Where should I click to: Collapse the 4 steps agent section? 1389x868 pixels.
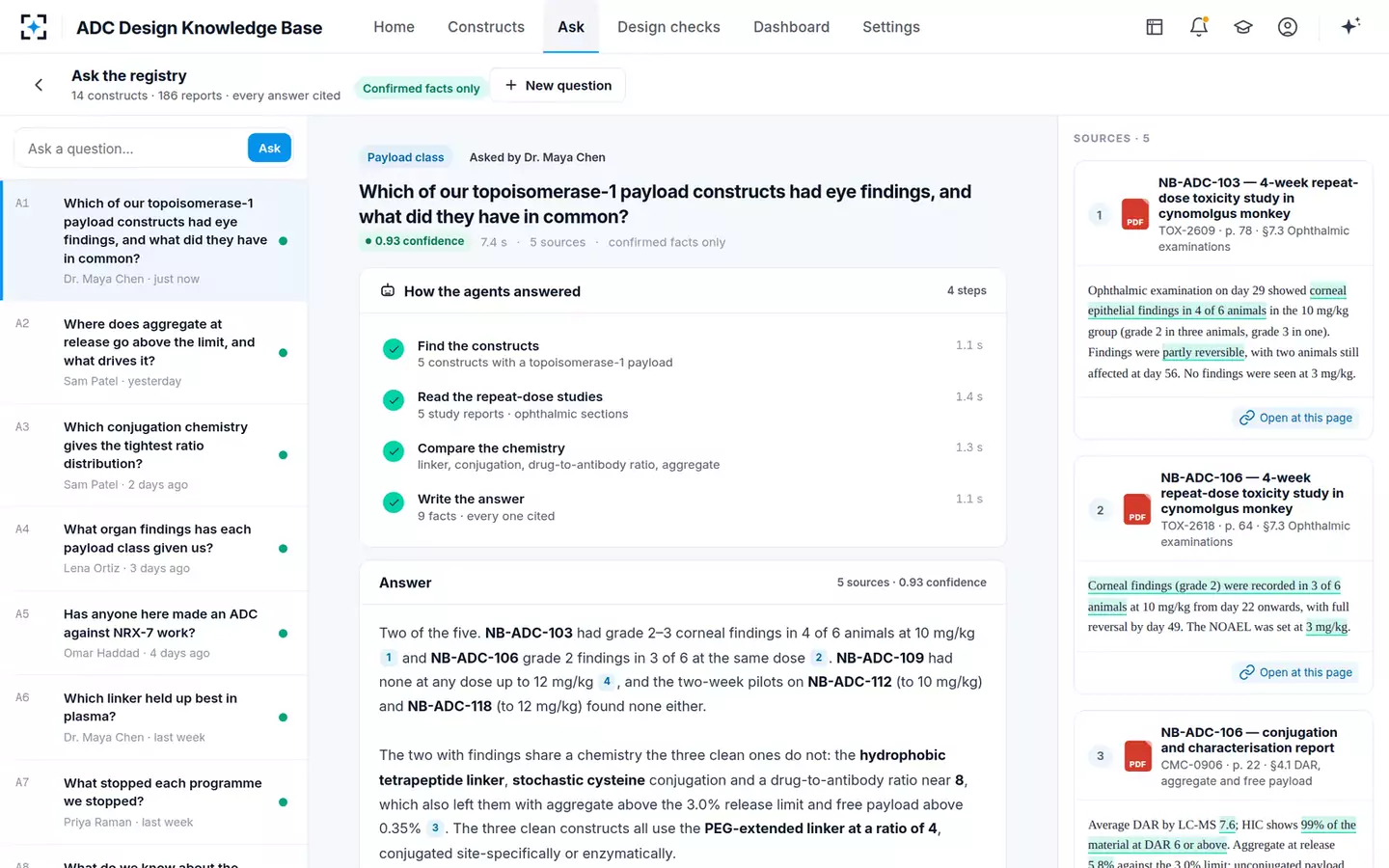pos(967,290)
